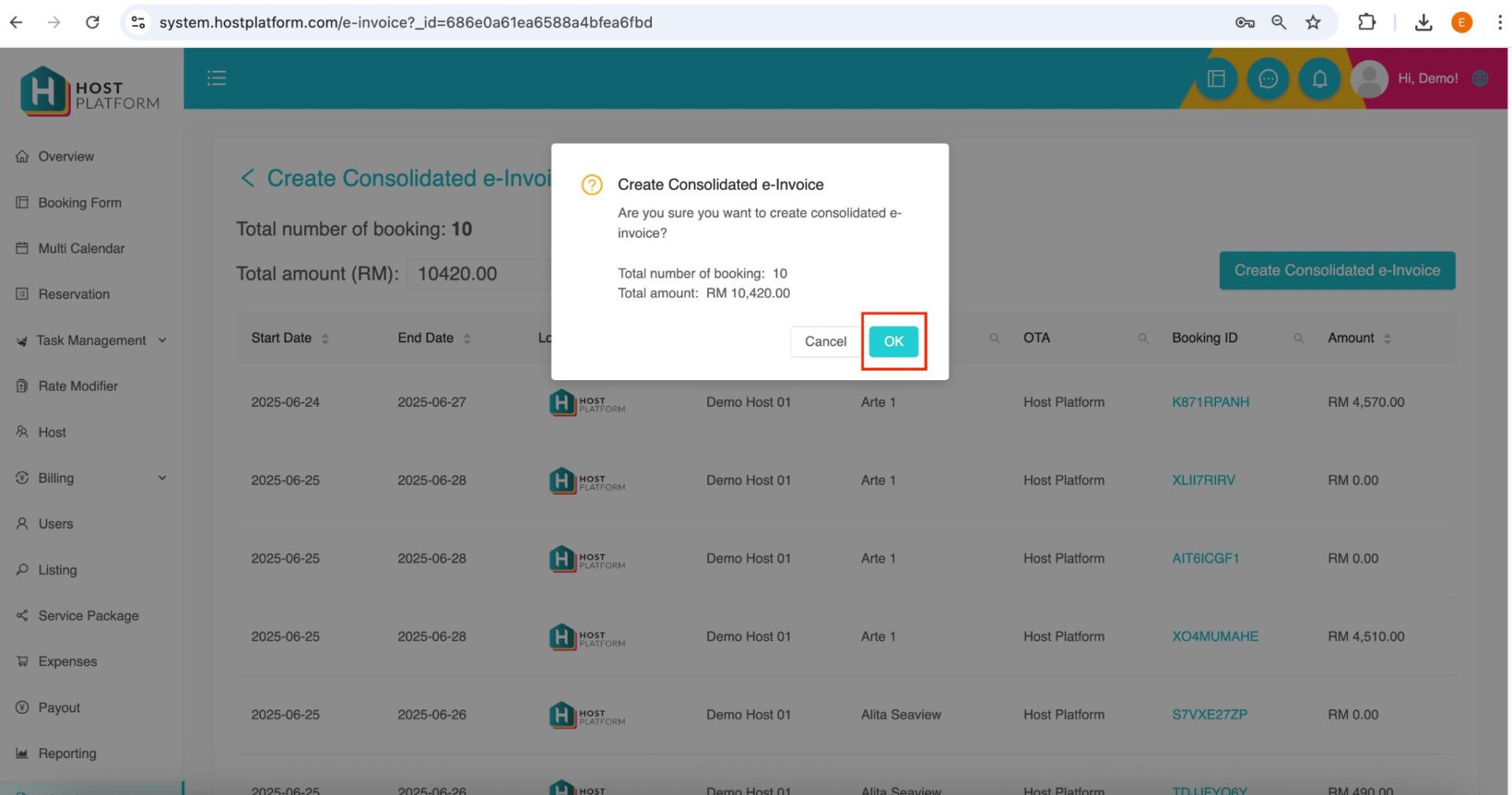This screenshot has height=795, width=1512.
Task: Open booking K871RPANH
Action: 1210,402
